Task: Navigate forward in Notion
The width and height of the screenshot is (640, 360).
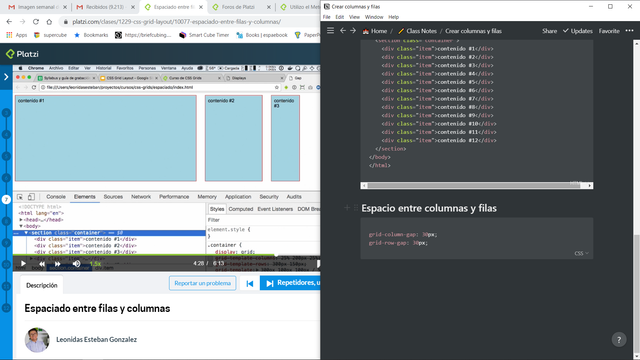Action: point(353,31)
